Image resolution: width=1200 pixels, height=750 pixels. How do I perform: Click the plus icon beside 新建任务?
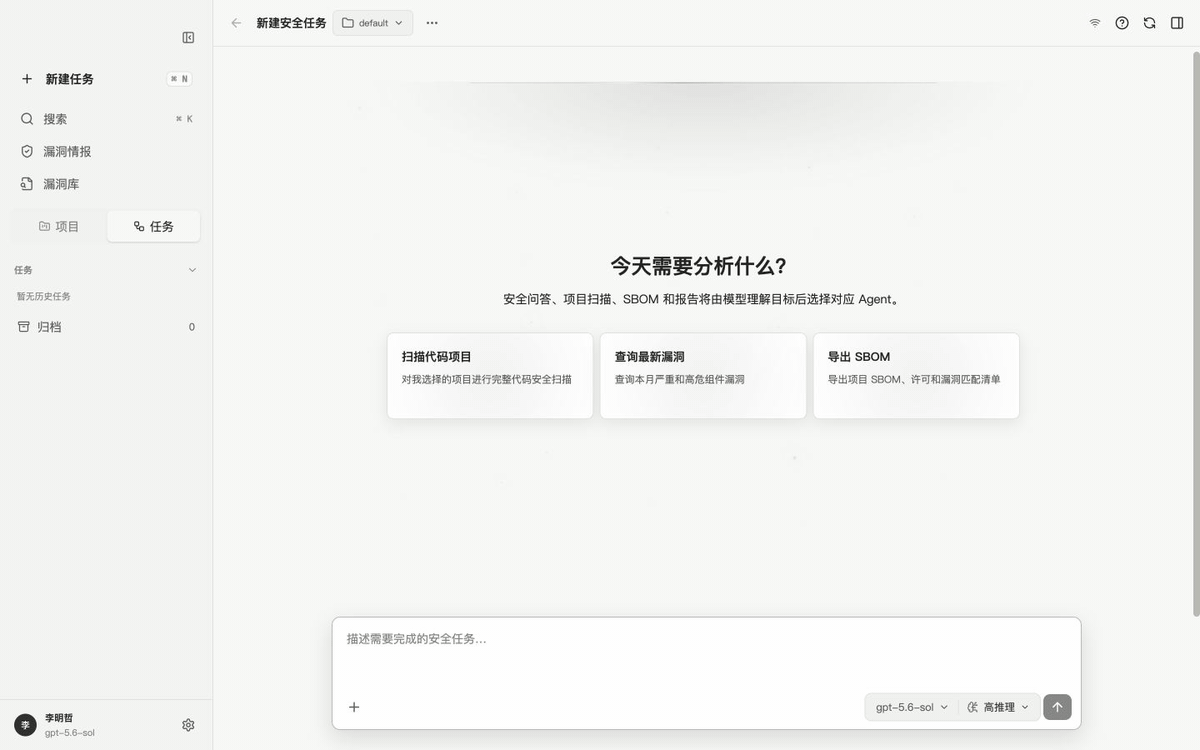27,79
